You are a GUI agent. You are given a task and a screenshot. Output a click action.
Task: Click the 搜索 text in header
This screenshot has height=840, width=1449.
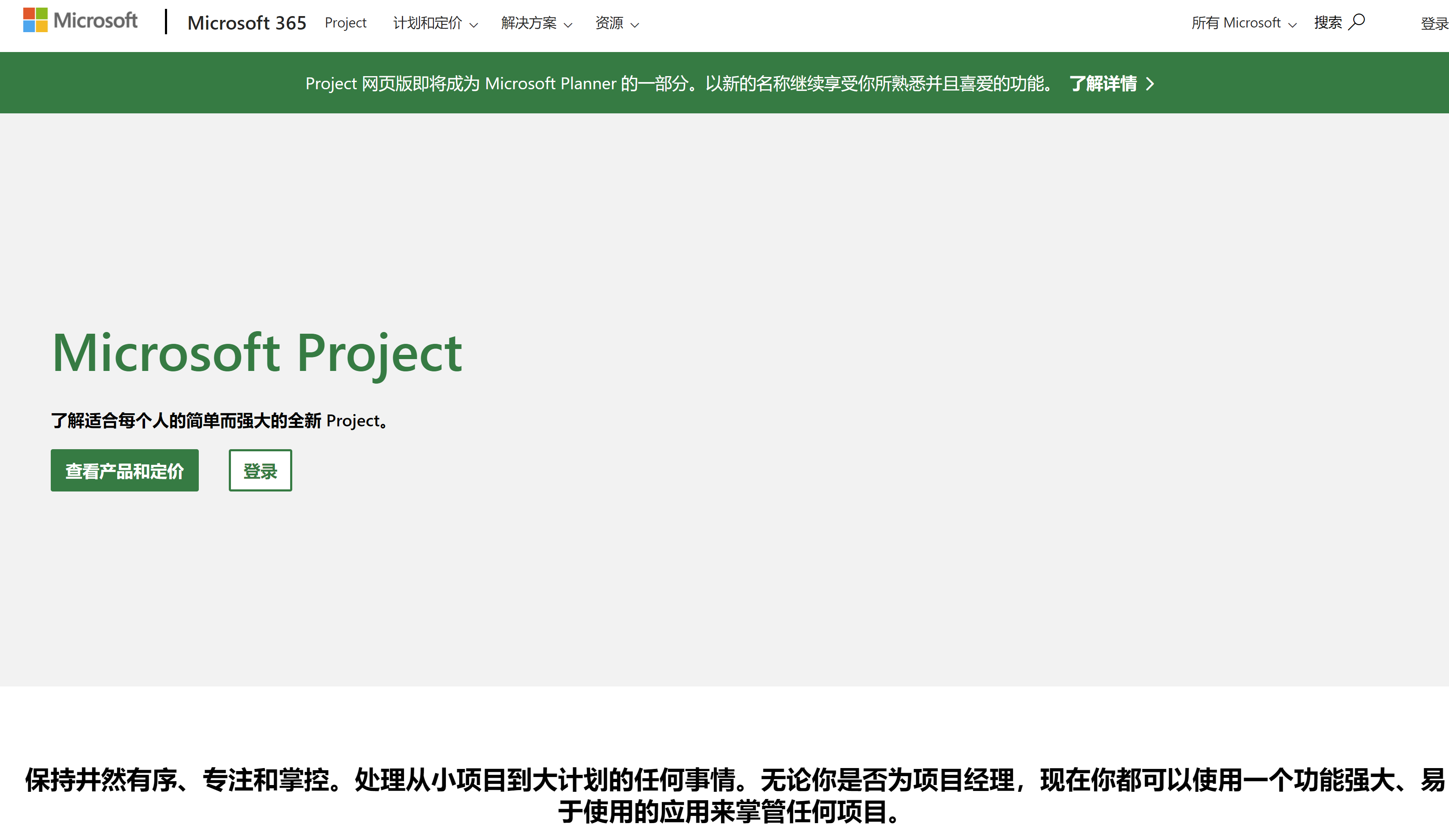[x=1328, y=23]
